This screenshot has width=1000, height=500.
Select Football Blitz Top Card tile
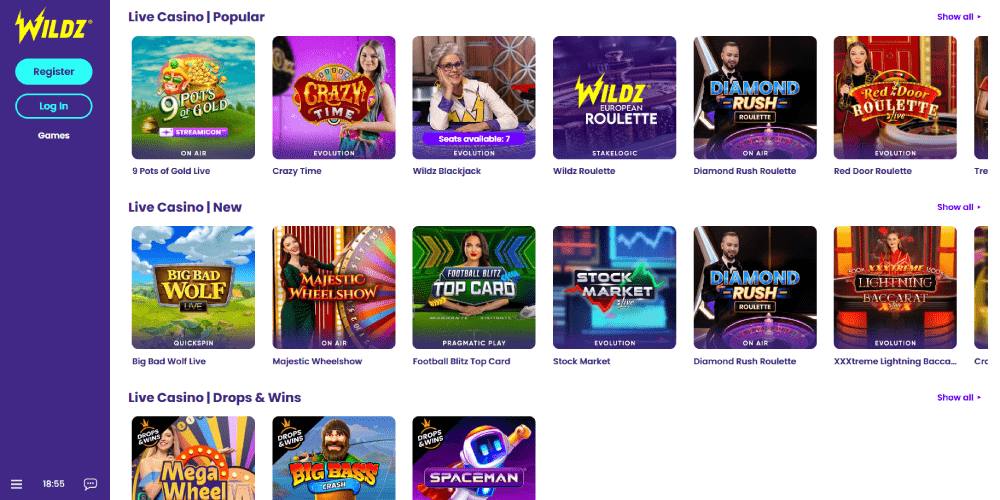(474, 288)
